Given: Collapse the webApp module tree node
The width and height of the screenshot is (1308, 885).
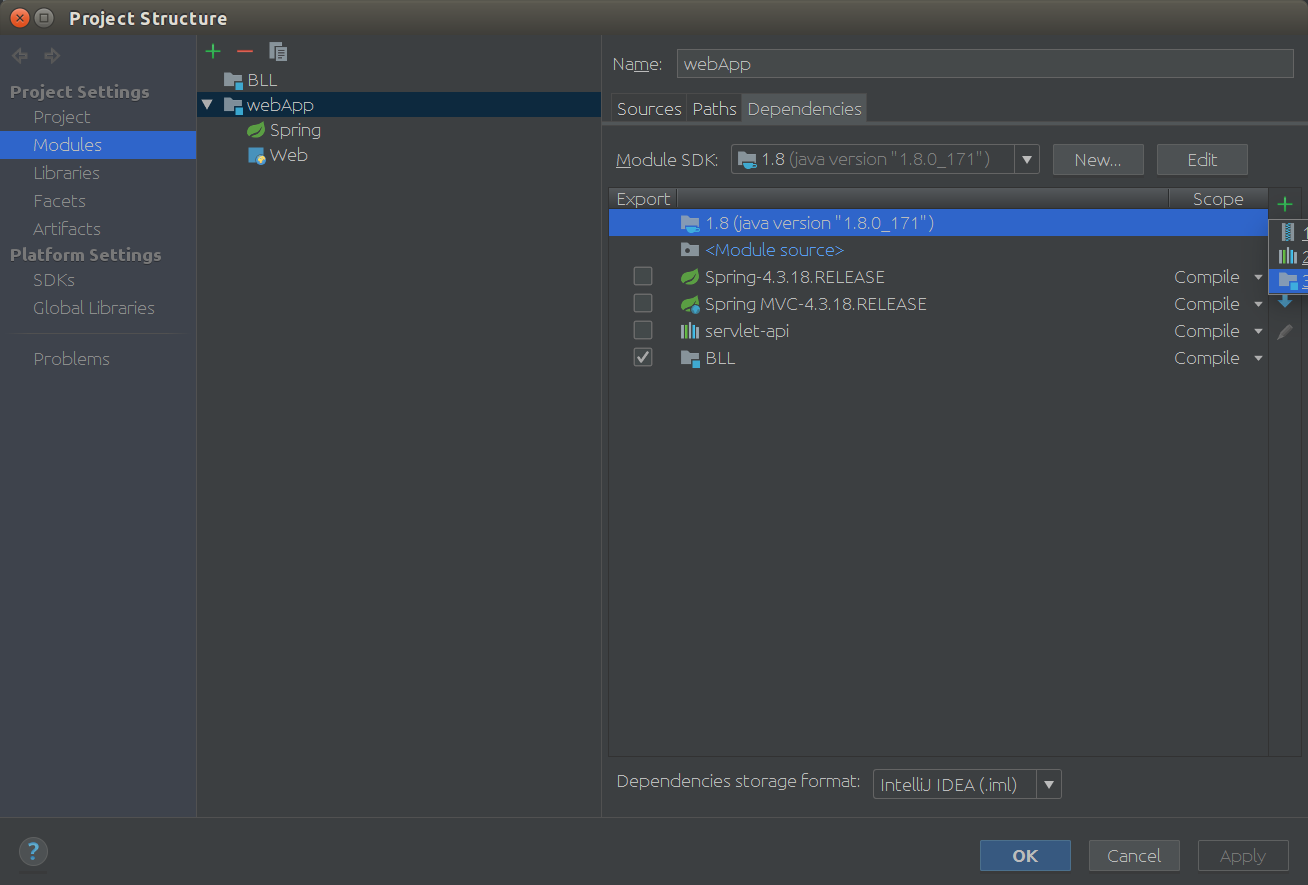Looking at the screenshot, I should pos(207,105).
